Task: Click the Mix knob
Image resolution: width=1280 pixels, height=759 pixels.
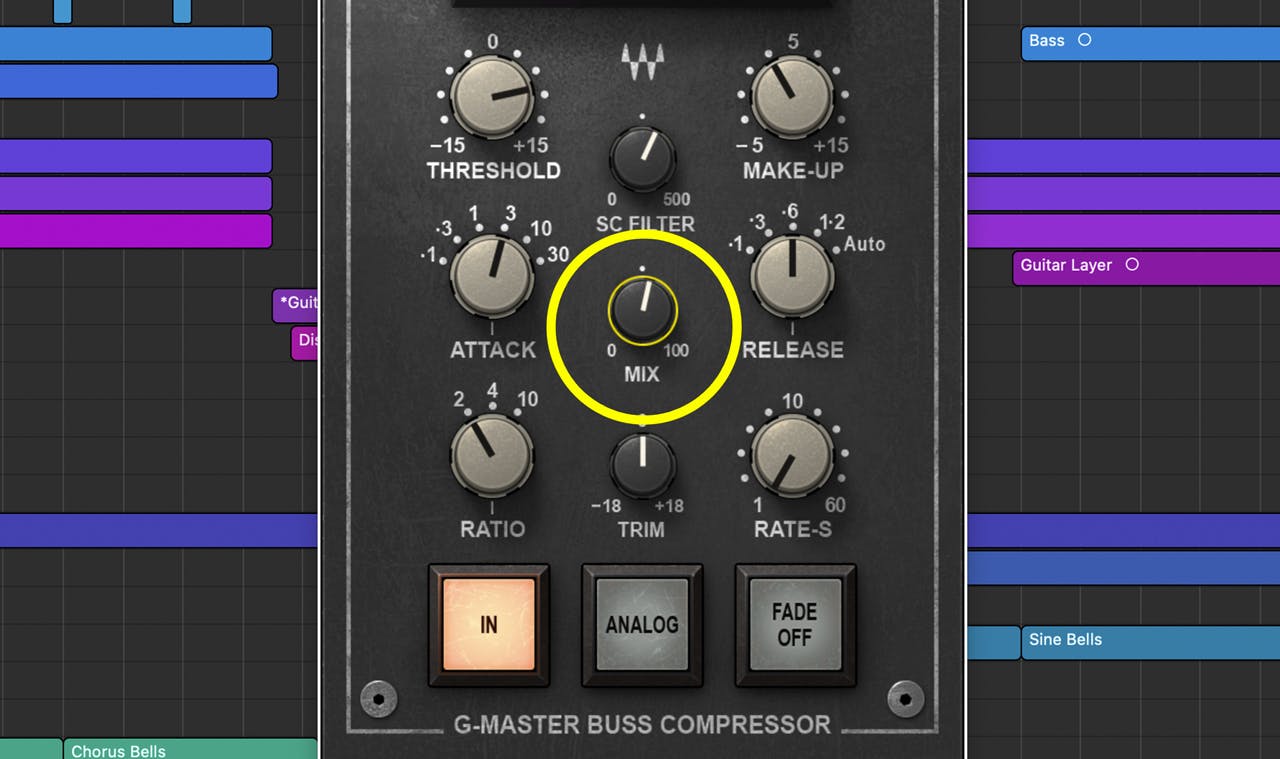Action: point(642,310)
